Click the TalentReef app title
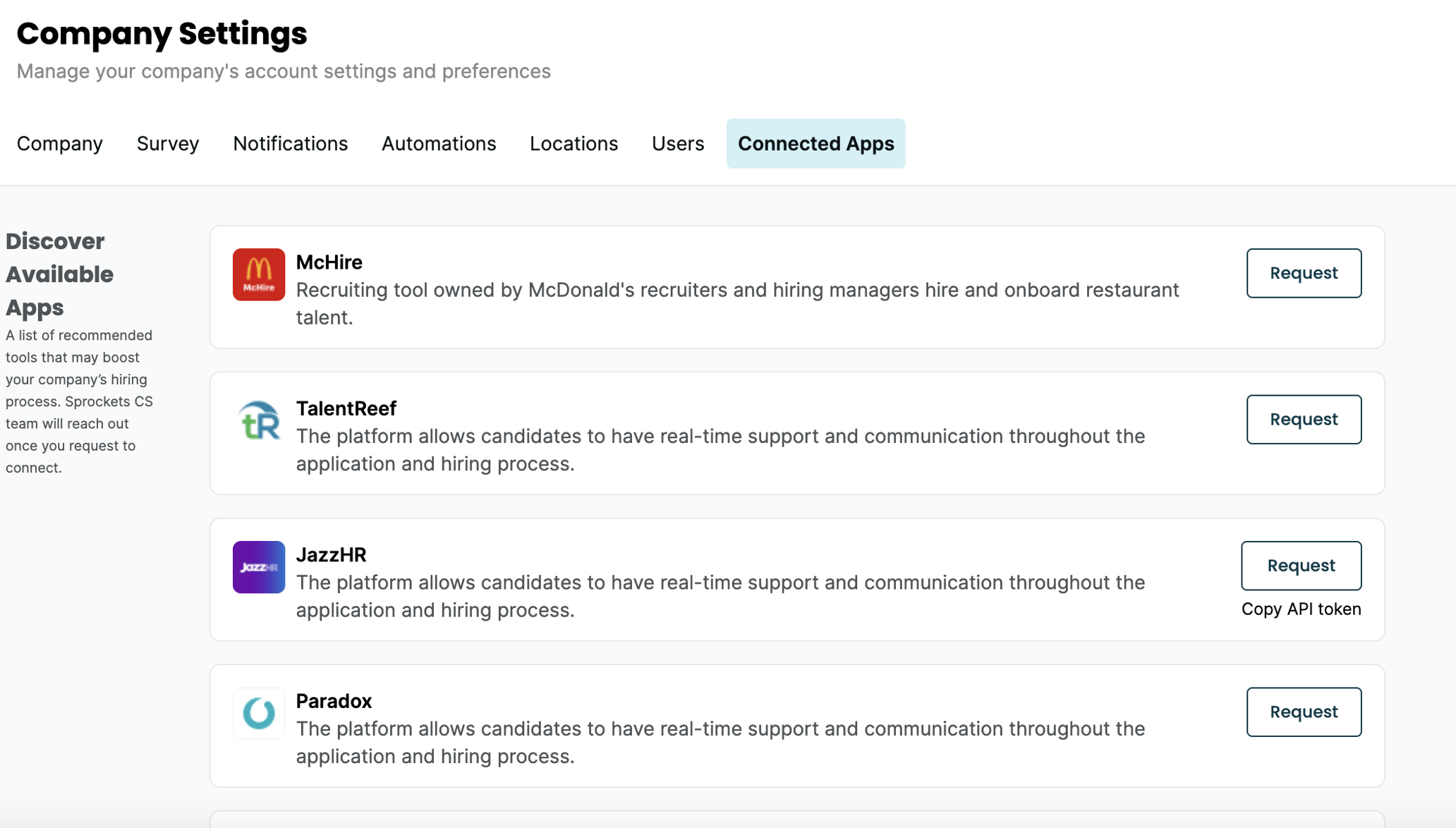This screenshot has height=828, width=1456. (x=346, y=408)
